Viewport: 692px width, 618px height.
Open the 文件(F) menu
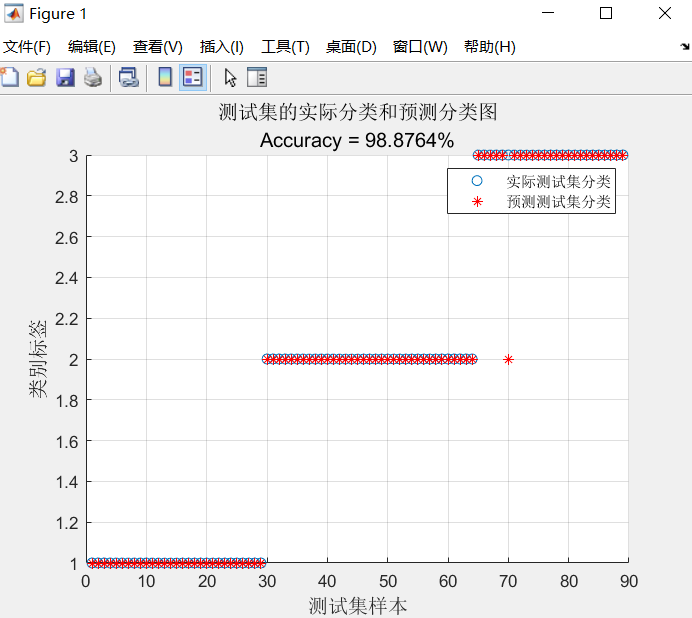[27, 47]
